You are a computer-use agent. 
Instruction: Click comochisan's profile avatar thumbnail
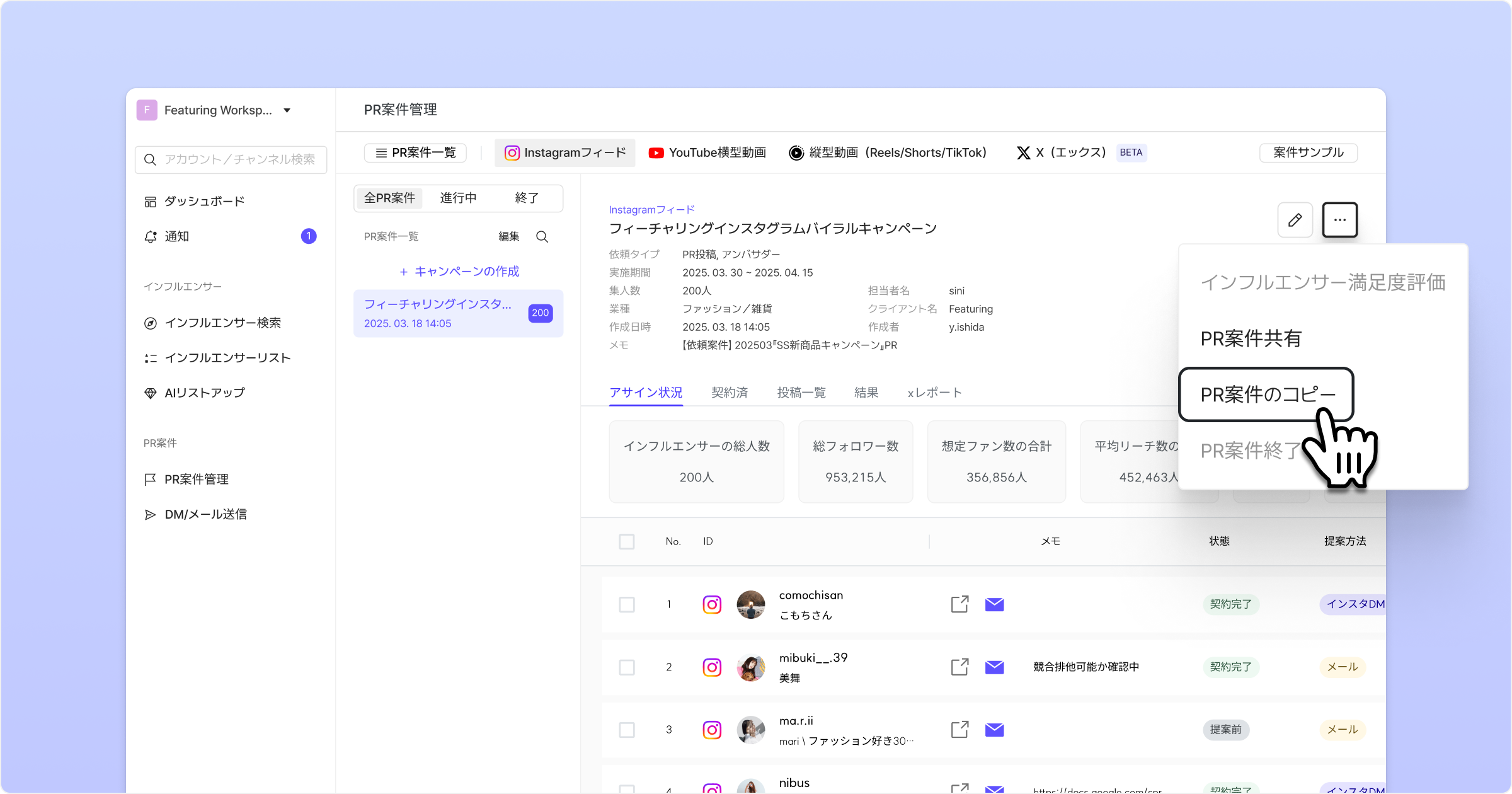(750, 604)
